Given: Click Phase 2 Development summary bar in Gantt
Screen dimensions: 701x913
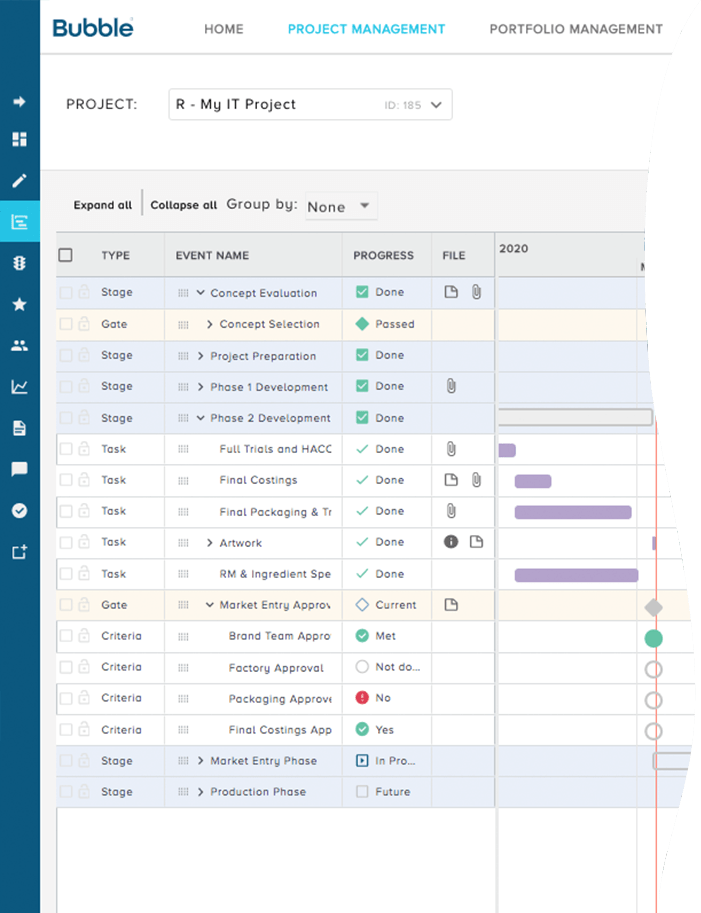Looking at the screenshot, I should (575, 417).
